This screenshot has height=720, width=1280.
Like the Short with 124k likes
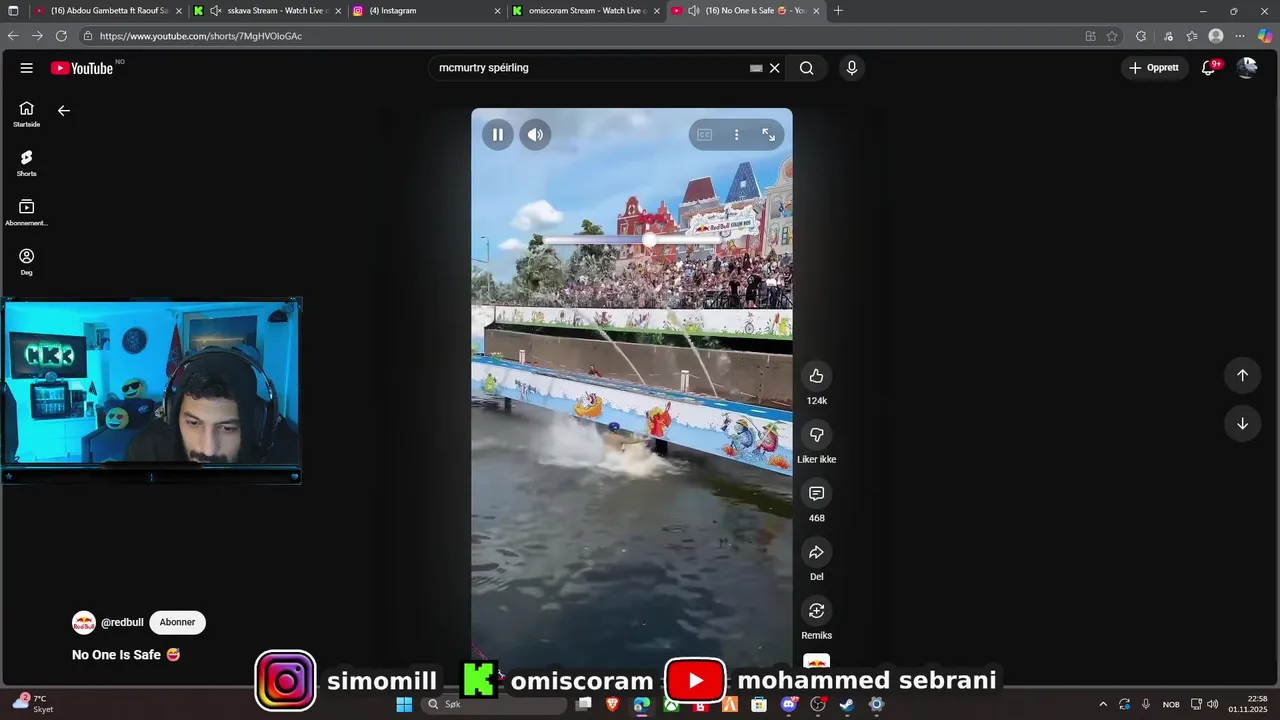click(817, 376)
